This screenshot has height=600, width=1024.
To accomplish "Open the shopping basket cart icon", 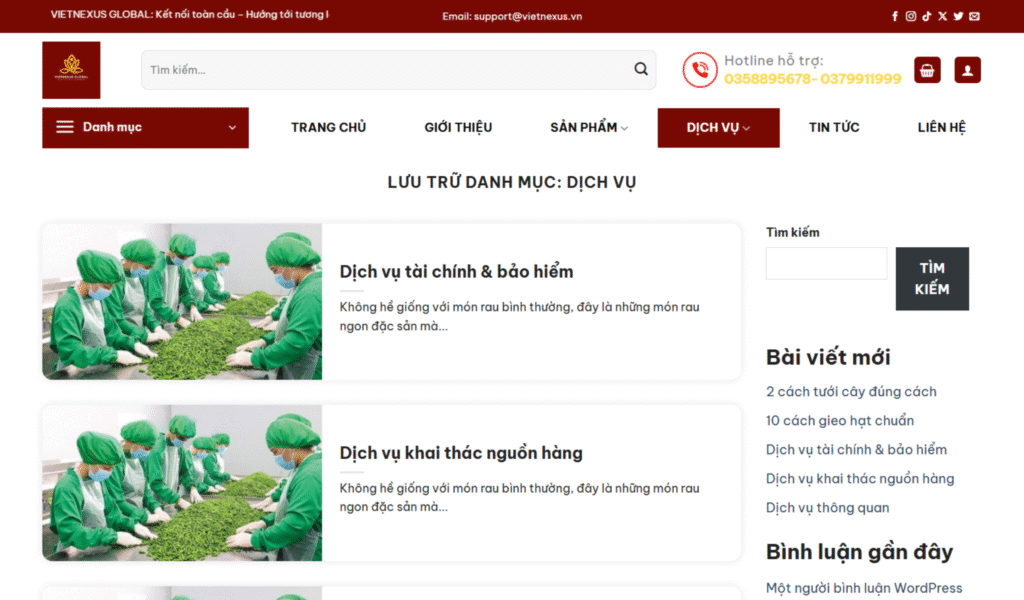I will [927, 70].
